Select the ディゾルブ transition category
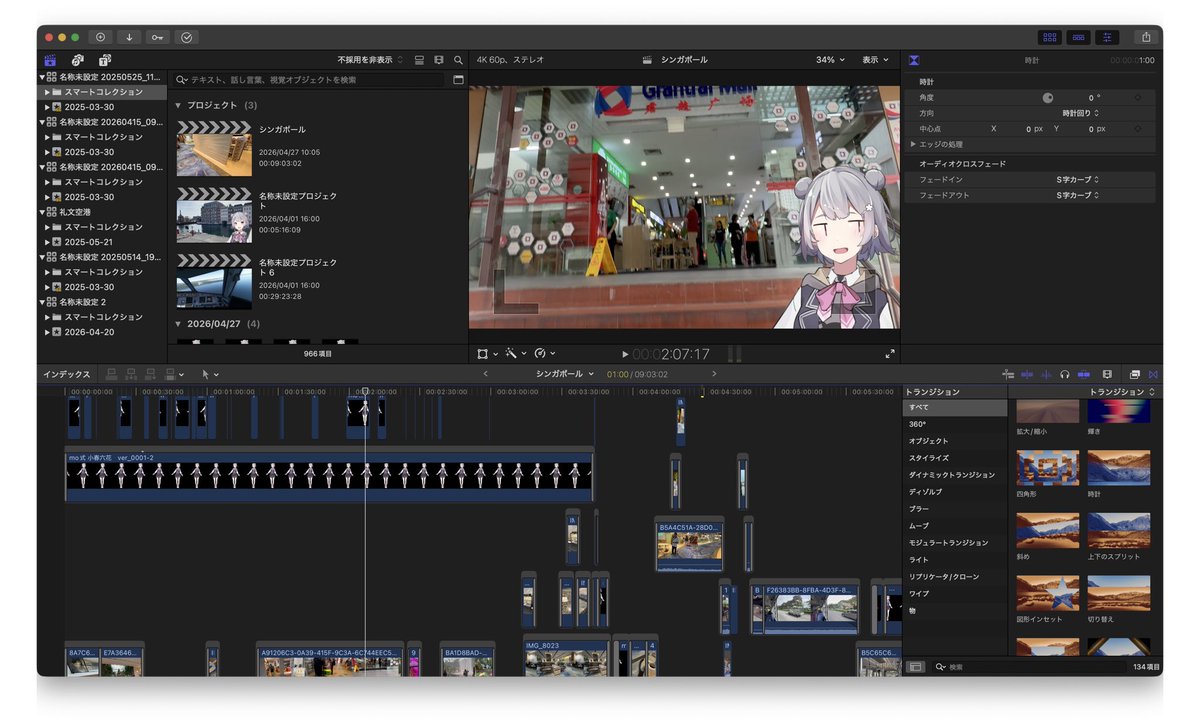The height and width of the screenshot is (725, 1200). pos(955,492)
